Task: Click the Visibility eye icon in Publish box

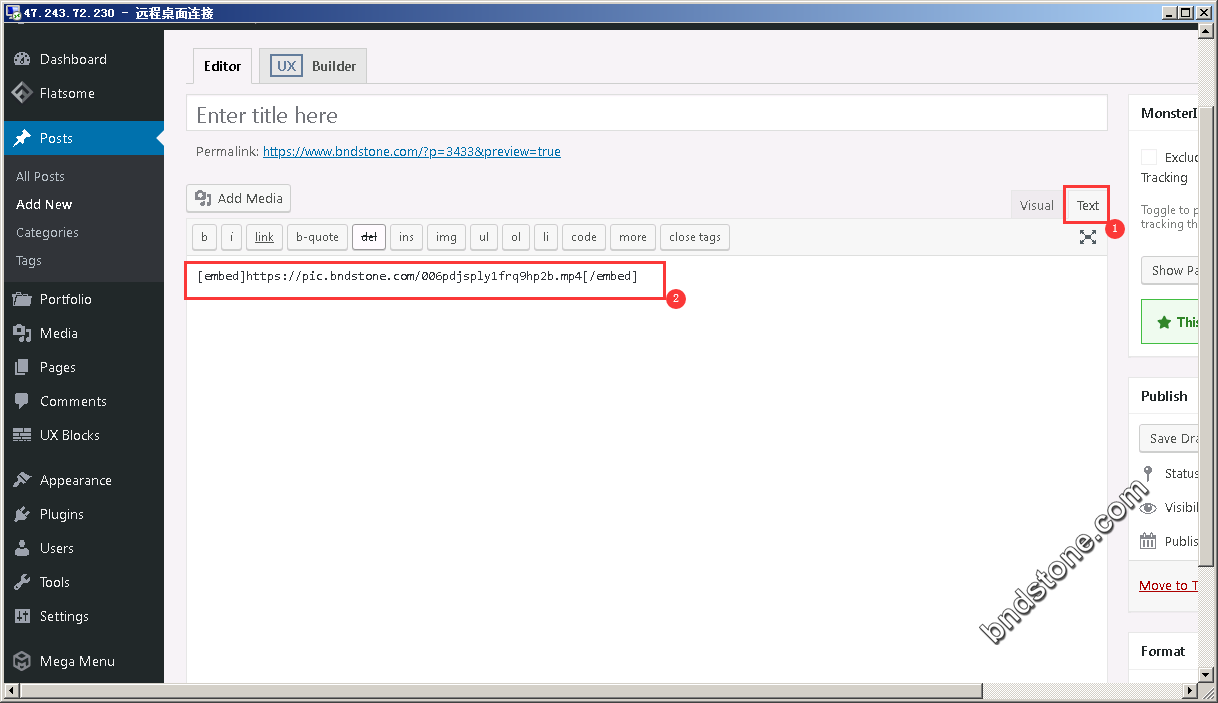Action: (1148, 507)
